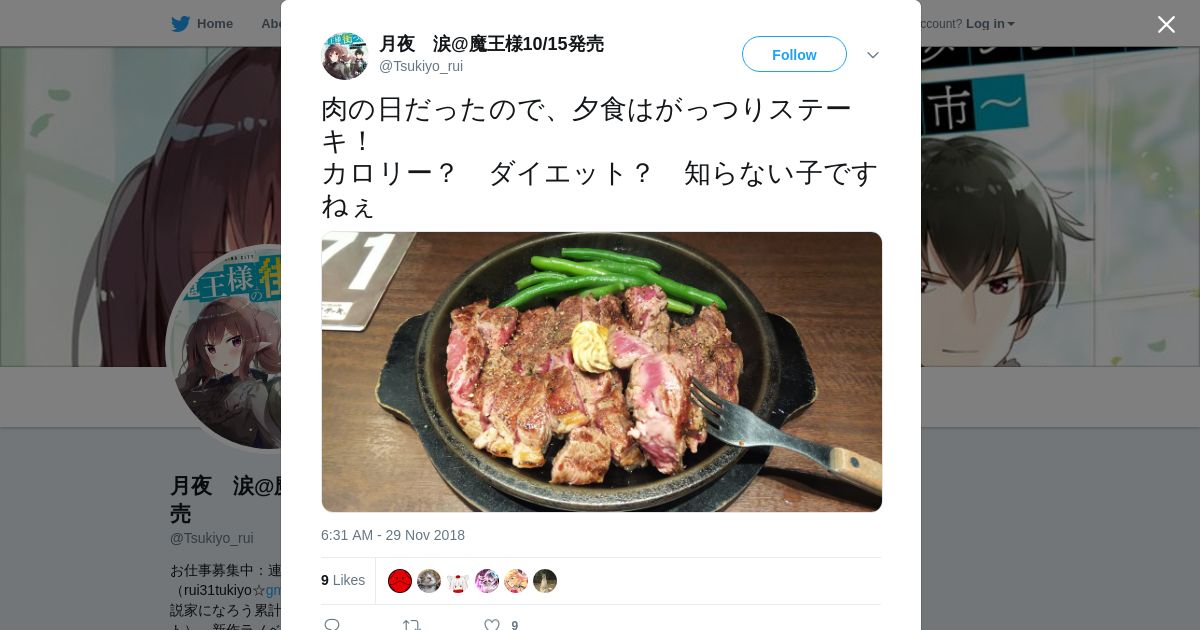Click the retweet icon
The width and height of the screenshot is (1200, 630).
click(x=412, y=625)
